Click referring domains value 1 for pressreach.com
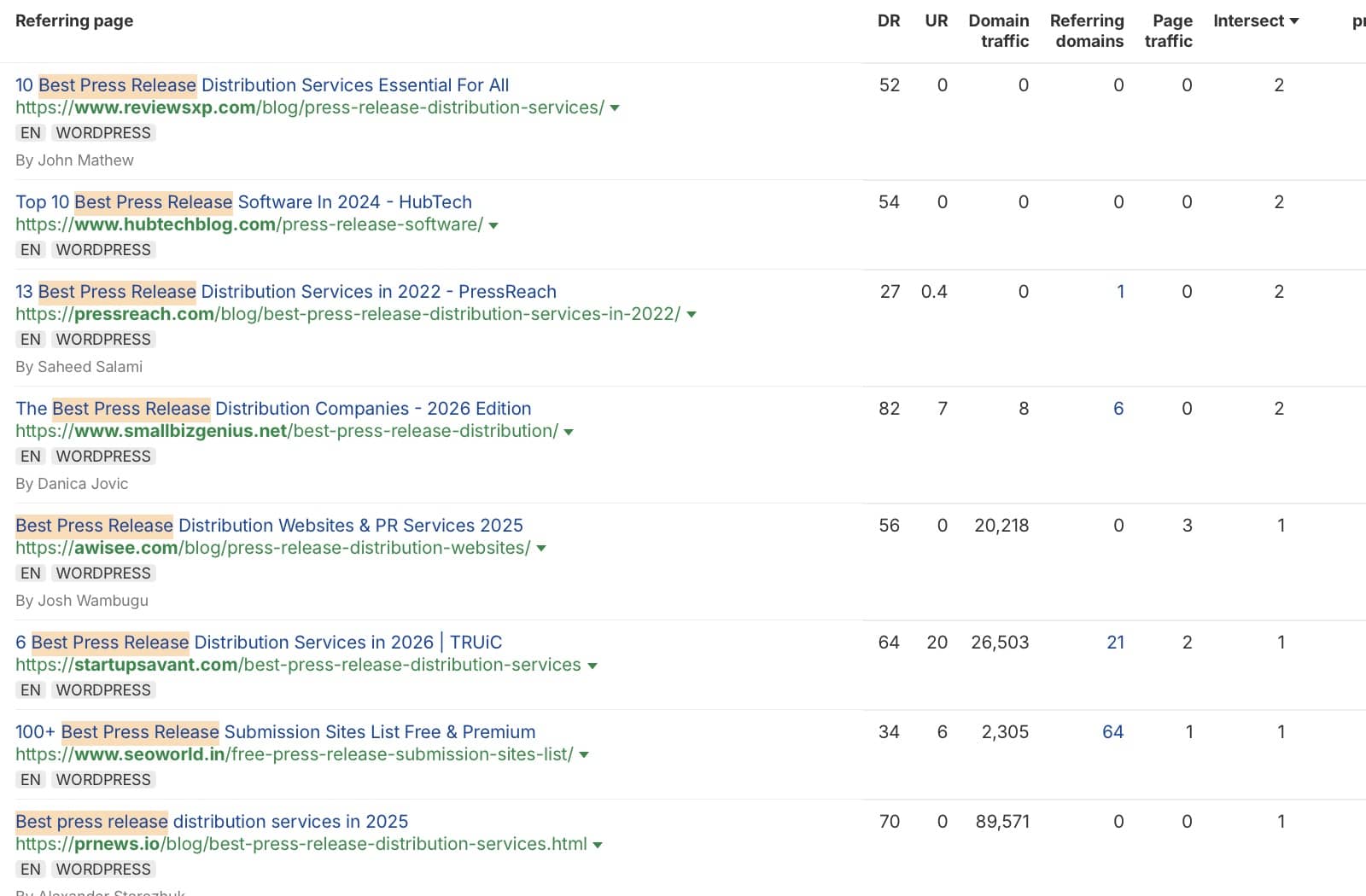Image resolution: width=1366 pixels, height=896 pixels. coord(1120,292)
